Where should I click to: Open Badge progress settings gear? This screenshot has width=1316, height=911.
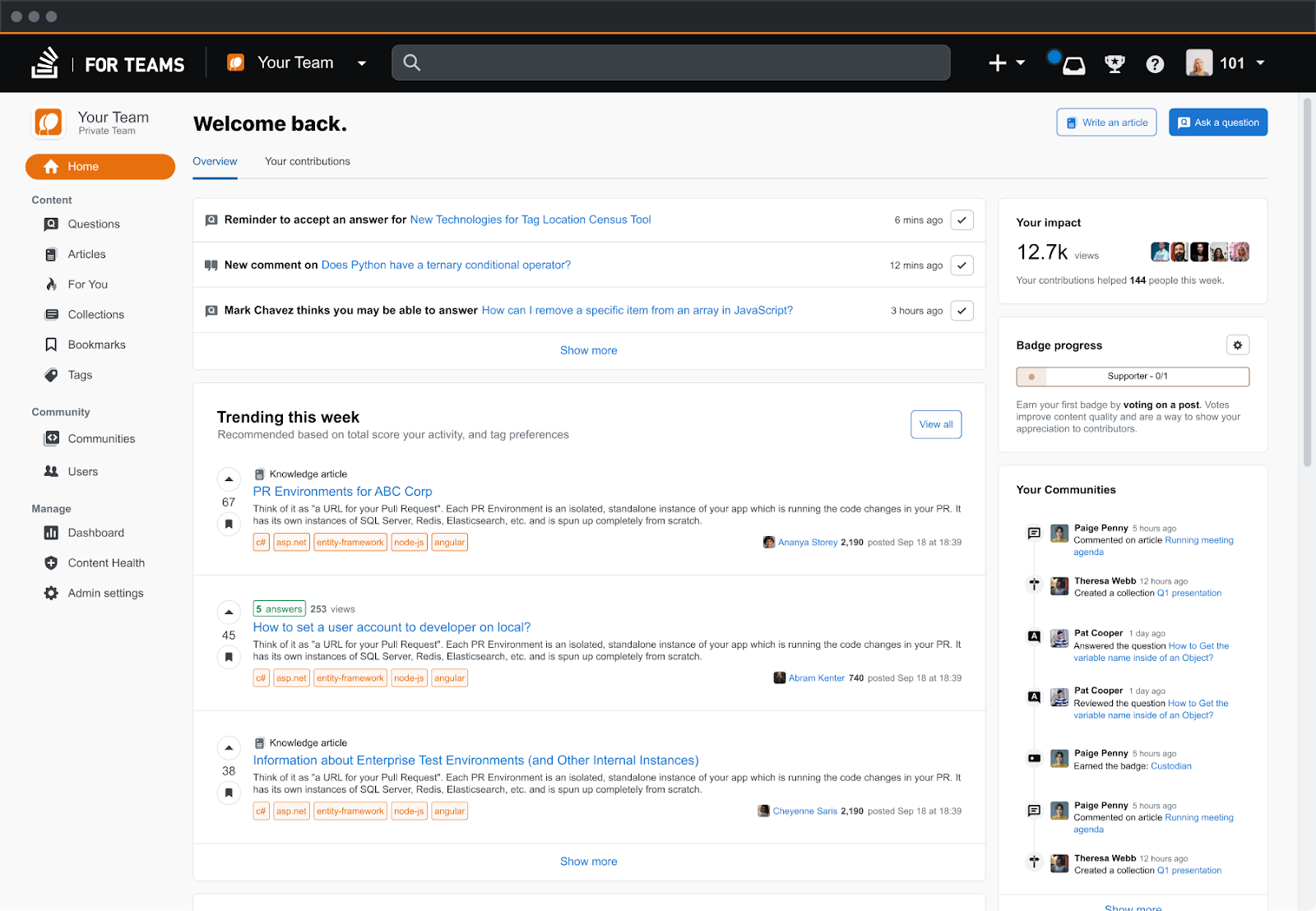point(1237,345)
